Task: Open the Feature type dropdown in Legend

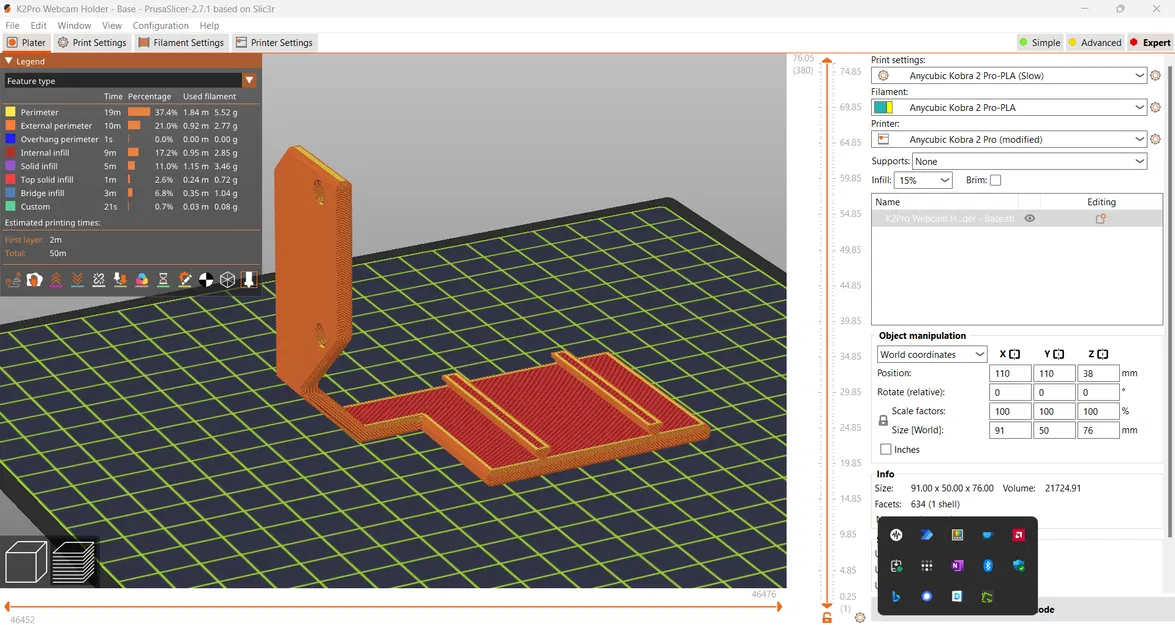Action: [249, 80]
